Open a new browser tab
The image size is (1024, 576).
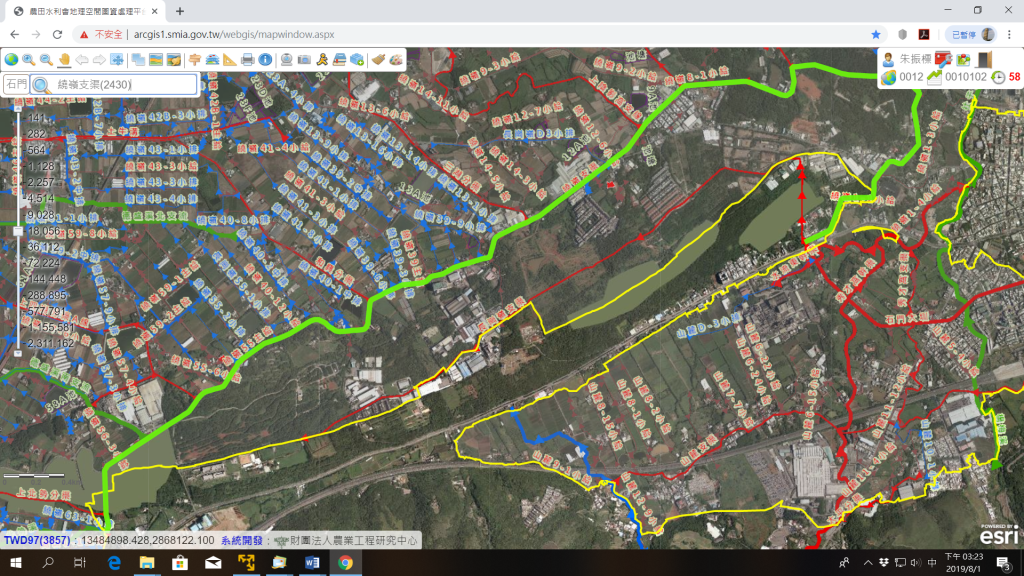coord(180,11)
